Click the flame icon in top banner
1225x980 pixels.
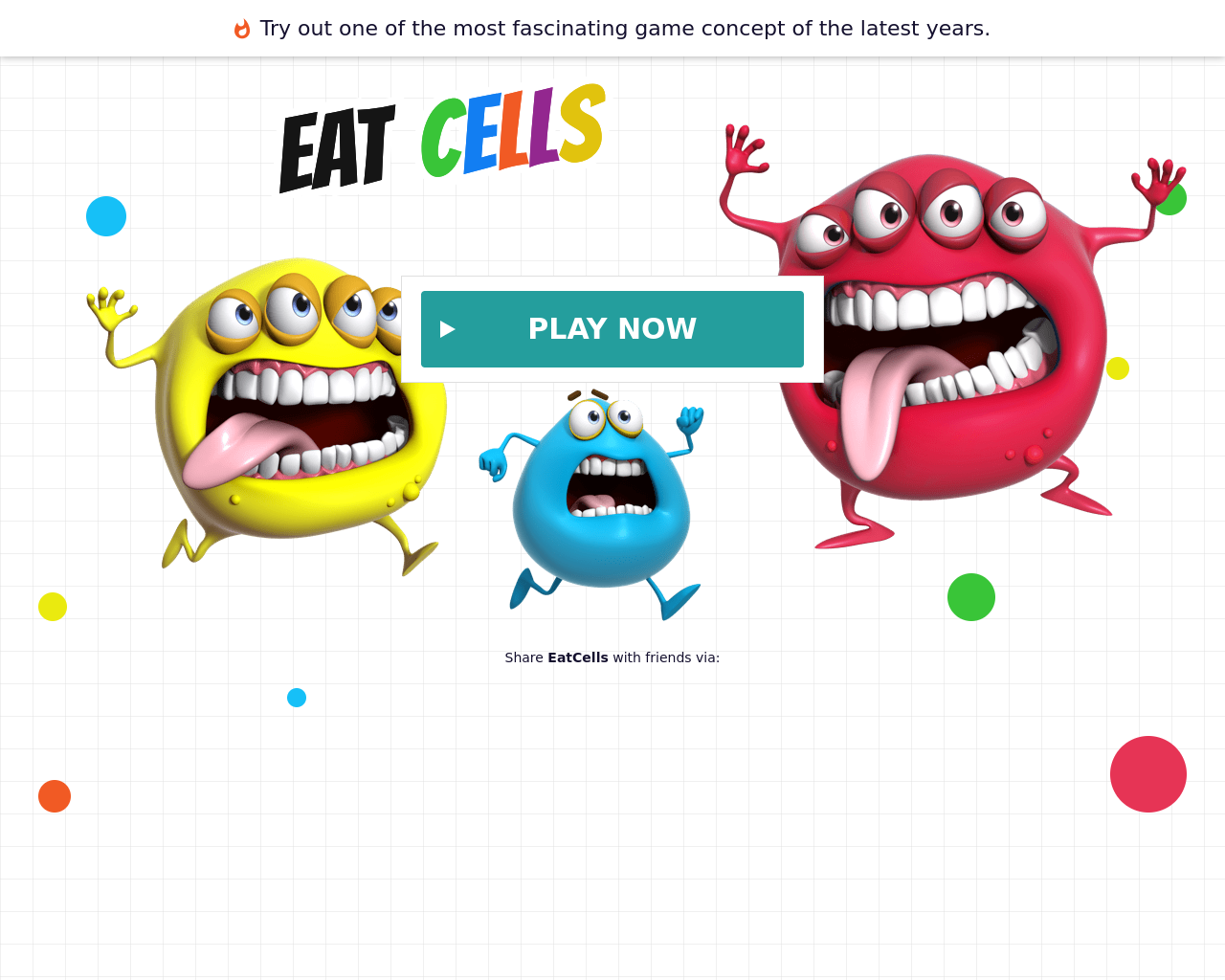tap(242, 29)
